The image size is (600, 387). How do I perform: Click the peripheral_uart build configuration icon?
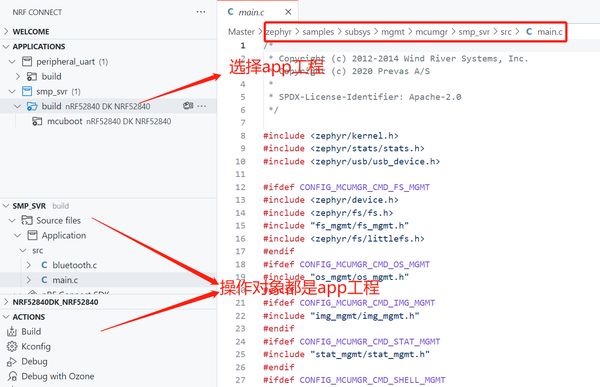32,76
